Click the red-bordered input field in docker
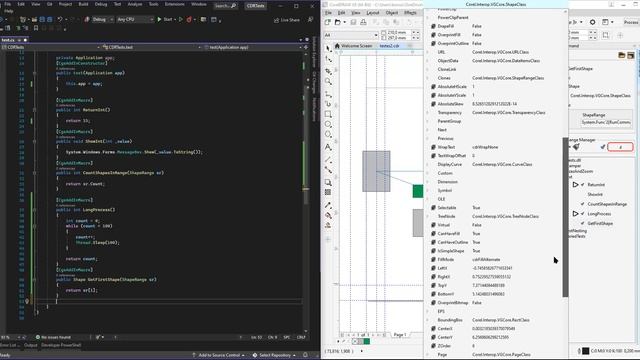The height and width of the screenshot is (360, 640). (x=620, y=147)
